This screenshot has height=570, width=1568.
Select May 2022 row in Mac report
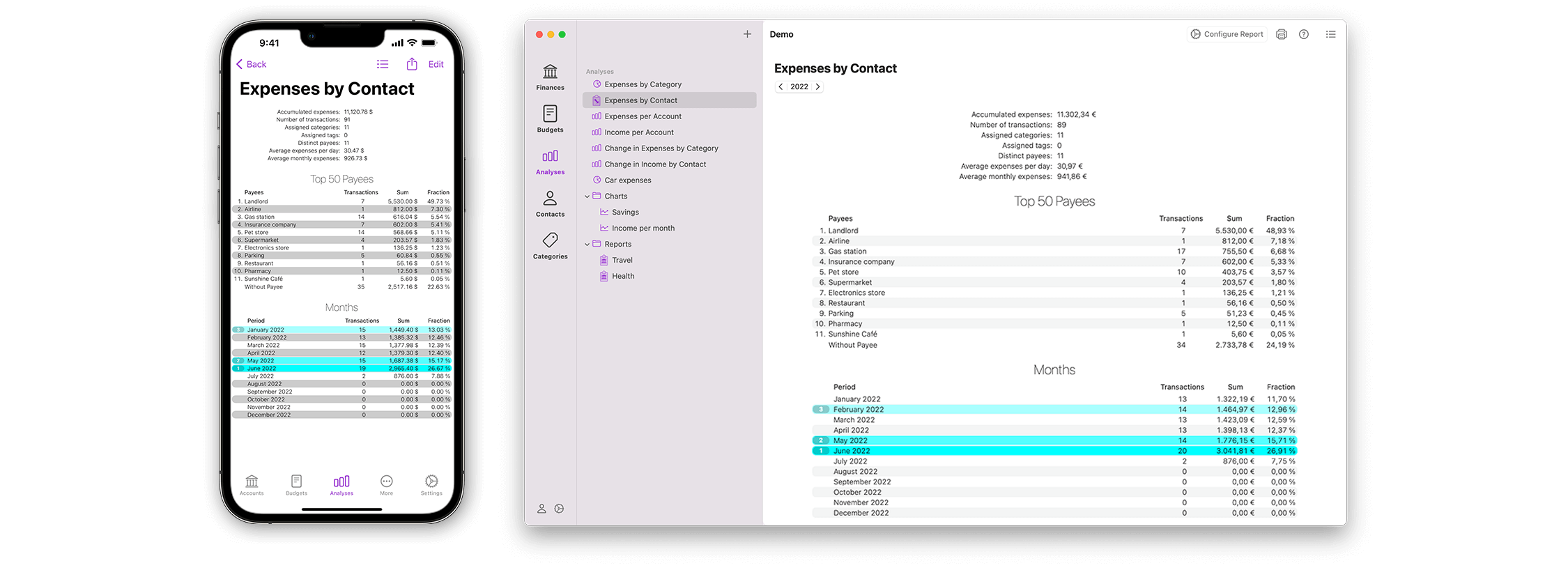click(1054, 440)
